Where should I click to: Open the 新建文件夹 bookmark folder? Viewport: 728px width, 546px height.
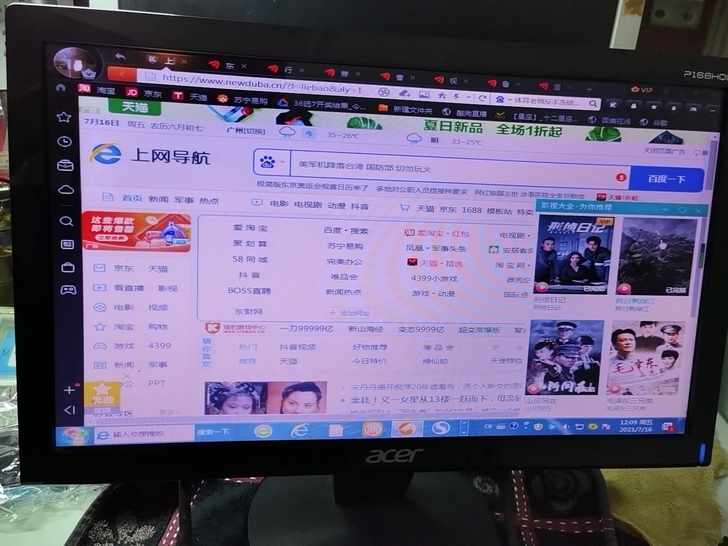(x=405, y=110)
